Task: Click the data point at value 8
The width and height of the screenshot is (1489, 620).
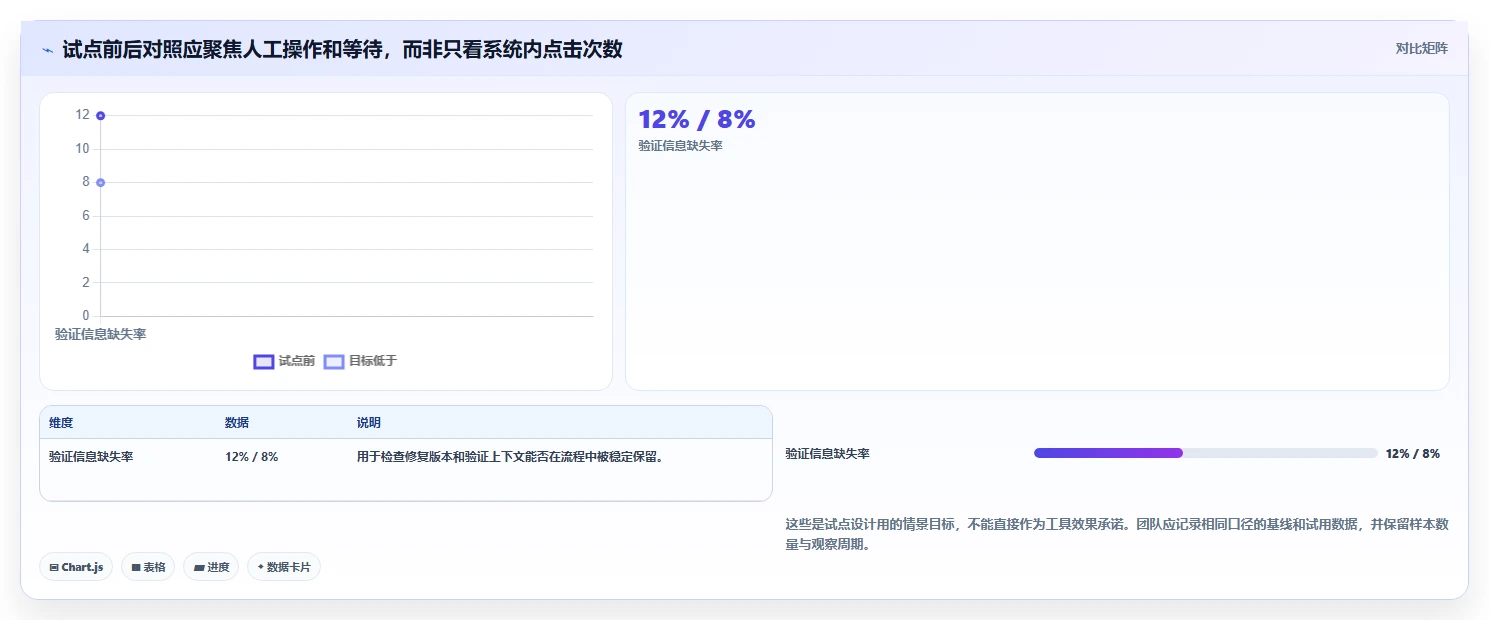Action: tap(100, 182)
